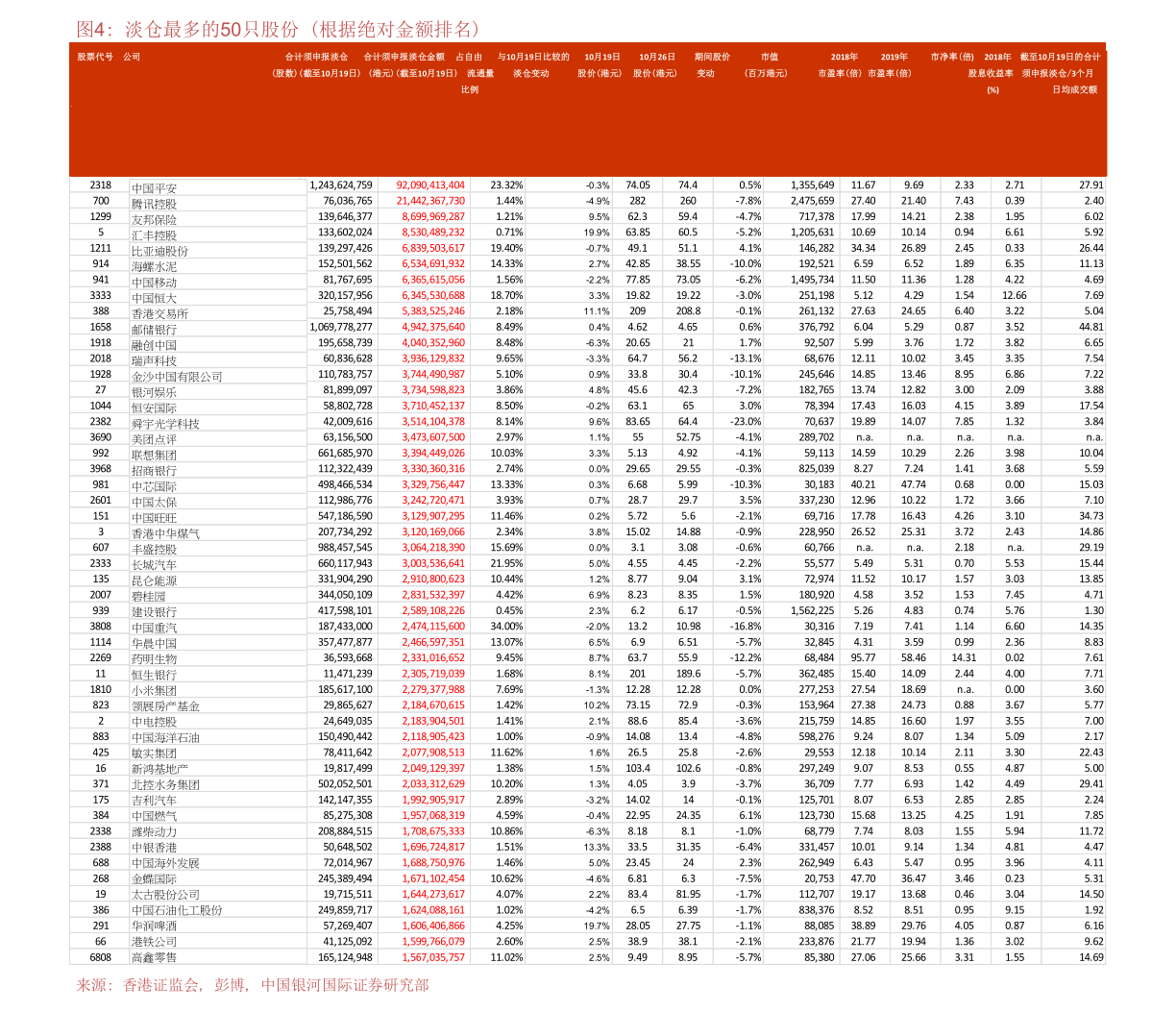Click company name 瑞声科技
This screenshot has height=1013, width=1176.
pyautogui.click(x=155, y=360)
